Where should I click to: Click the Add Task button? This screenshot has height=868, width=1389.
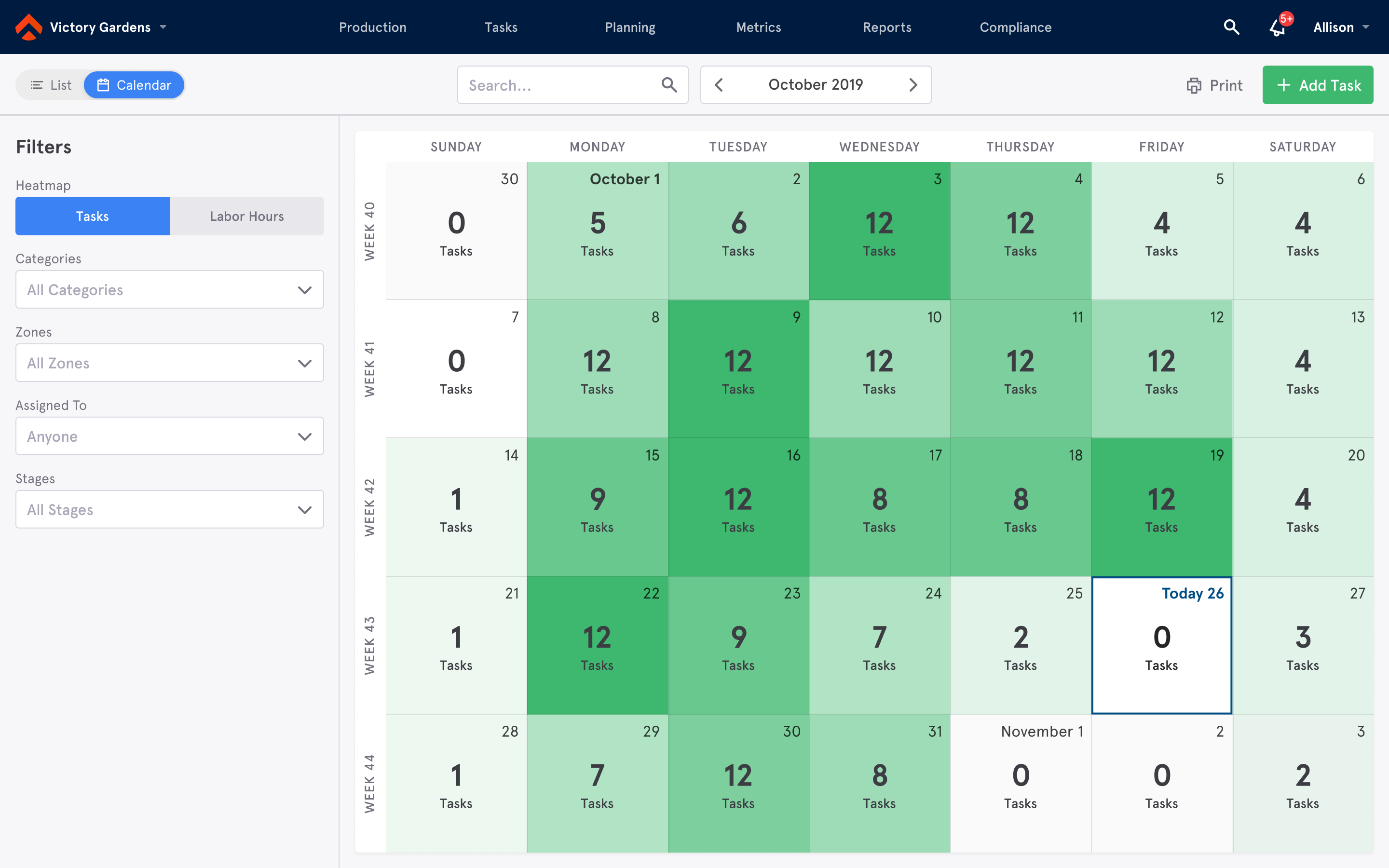pos(1317,85)
